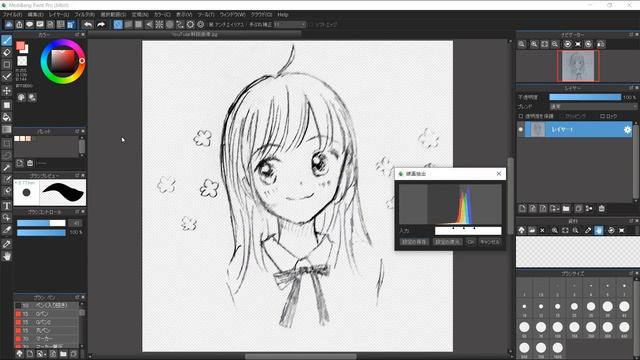
Task: Click the Brush Size panel float/undock button
Action: (631, 273)
